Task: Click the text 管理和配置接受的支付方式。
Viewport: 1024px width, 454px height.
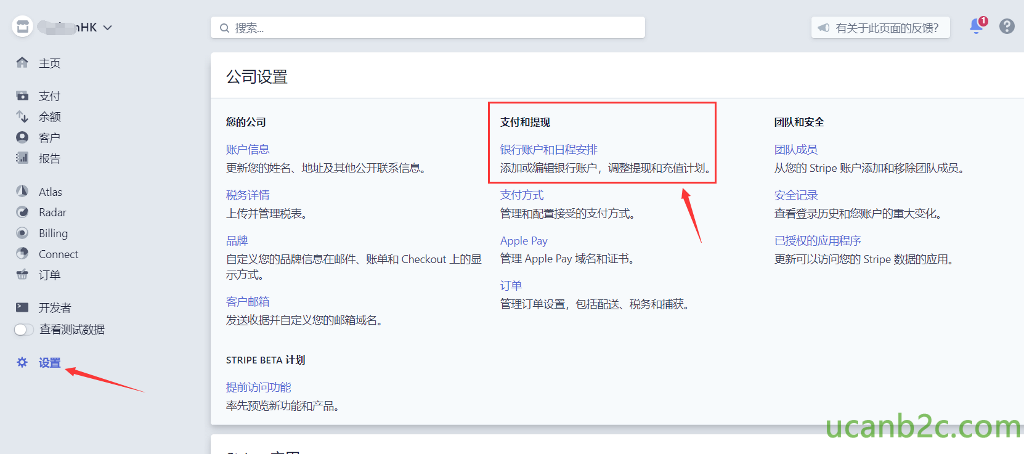Action: point(568,212)
